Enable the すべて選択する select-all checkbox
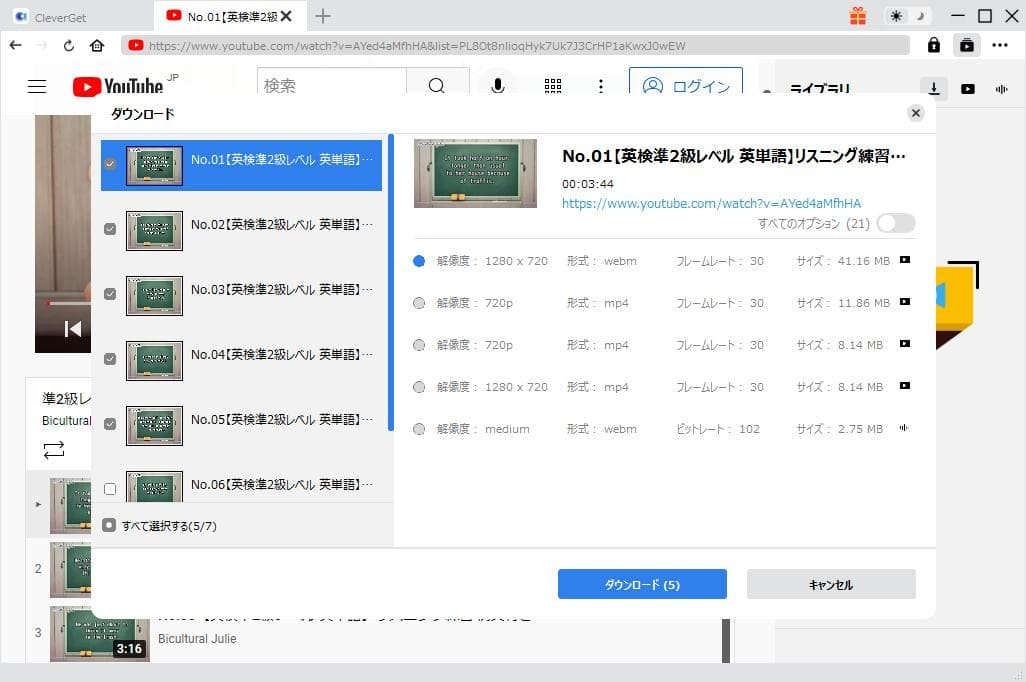 [110, 524]
